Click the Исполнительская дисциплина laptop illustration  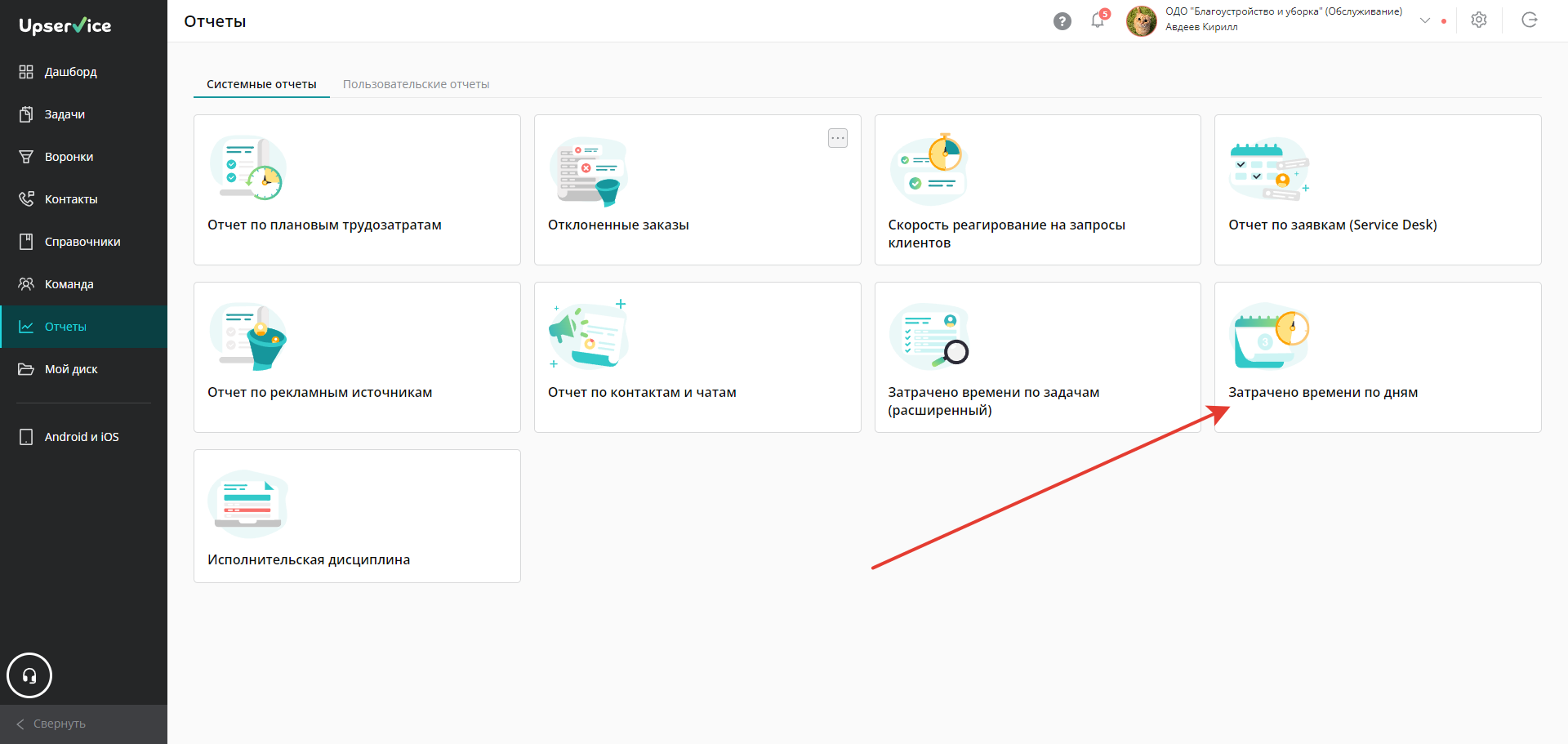tap(248, 504)
